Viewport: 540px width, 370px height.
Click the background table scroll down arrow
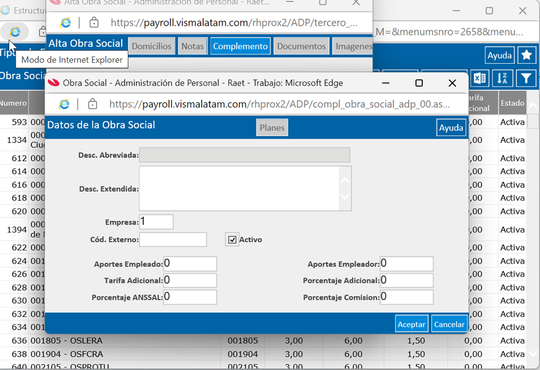[533, 353]
